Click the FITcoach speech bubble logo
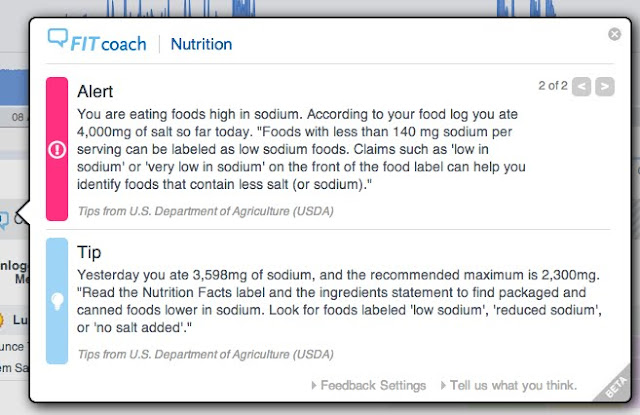The image size is (640, 415). point(58,41)
